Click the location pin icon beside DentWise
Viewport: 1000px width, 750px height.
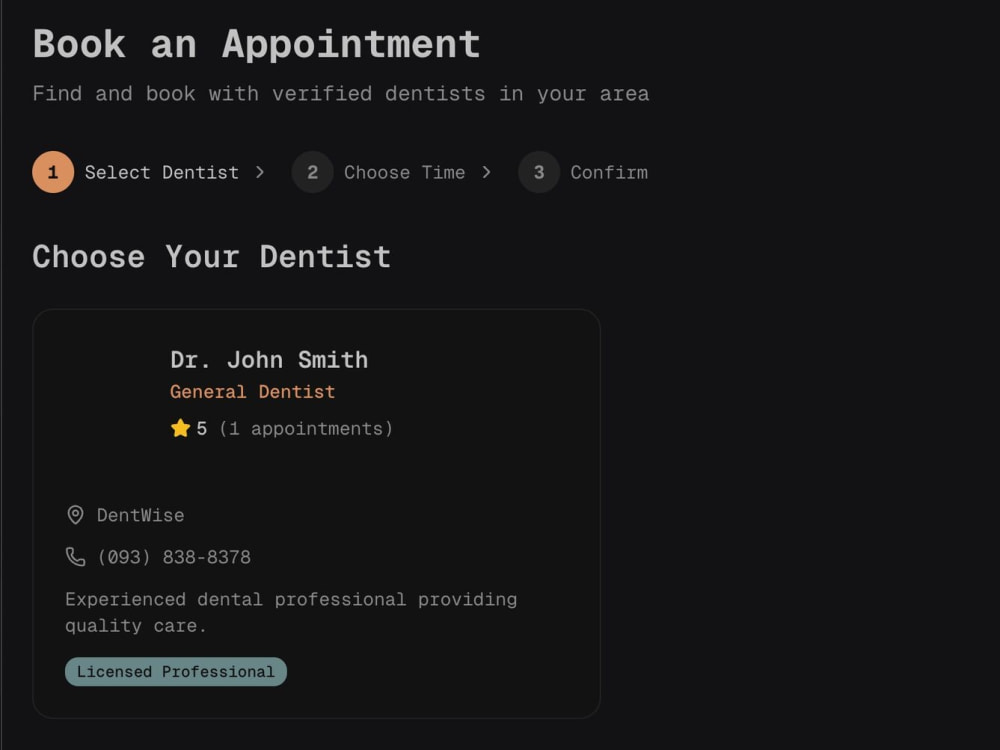[x=75, y=515]
